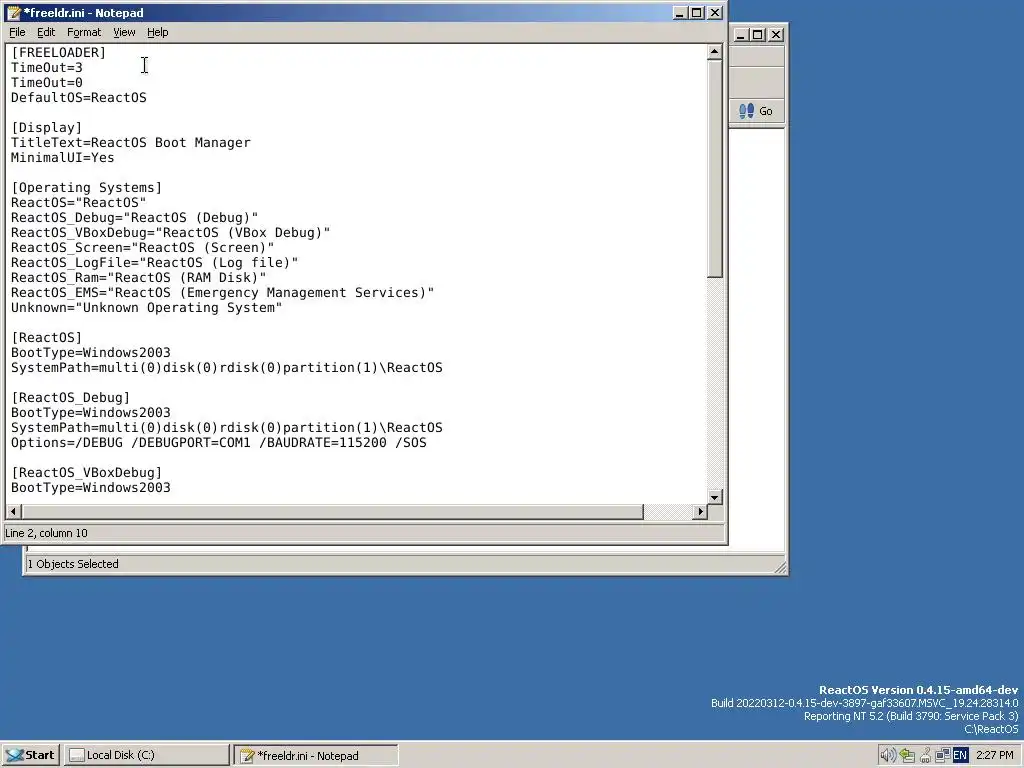Open the Format menu in Notepad
The height and width of the screenshot is (768, 1024).
(84, 32)
